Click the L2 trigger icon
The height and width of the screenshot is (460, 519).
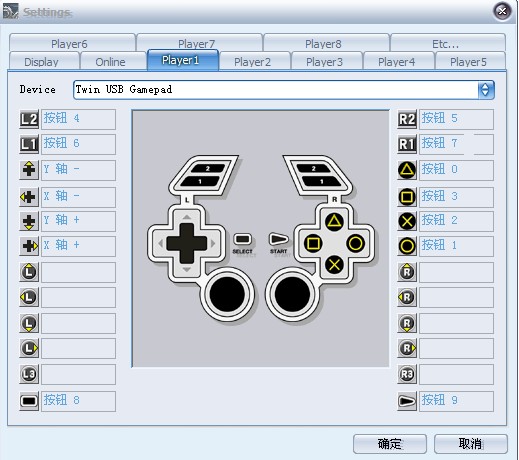click(29, 119)
